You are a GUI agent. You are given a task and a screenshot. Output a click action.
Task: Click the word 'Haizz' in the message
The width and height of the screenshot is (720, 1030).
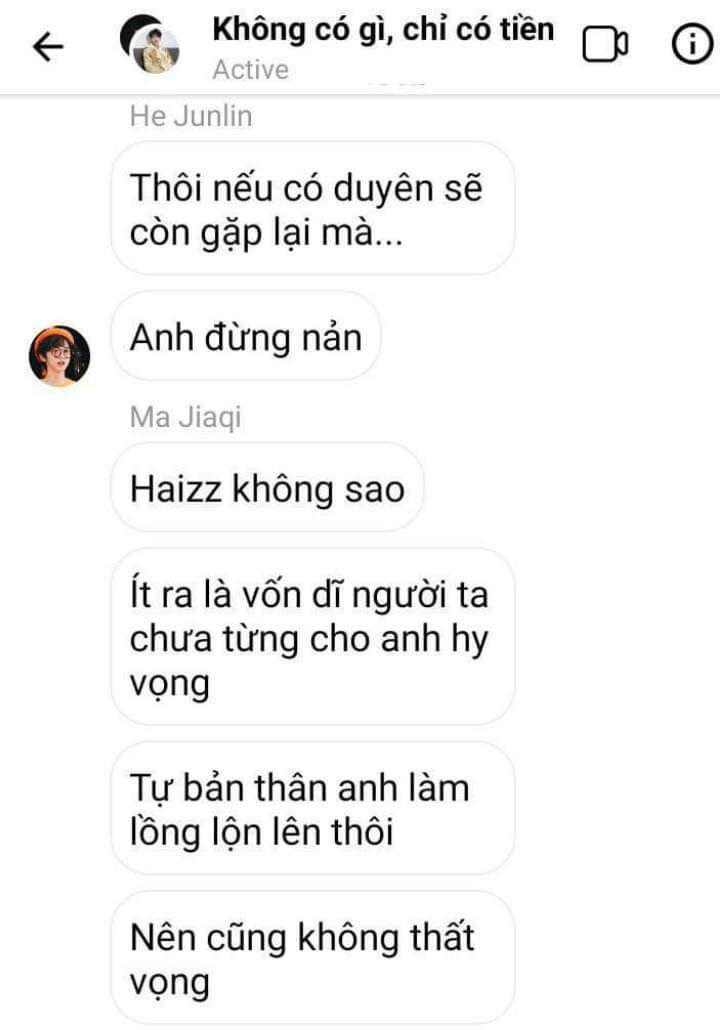175,489
